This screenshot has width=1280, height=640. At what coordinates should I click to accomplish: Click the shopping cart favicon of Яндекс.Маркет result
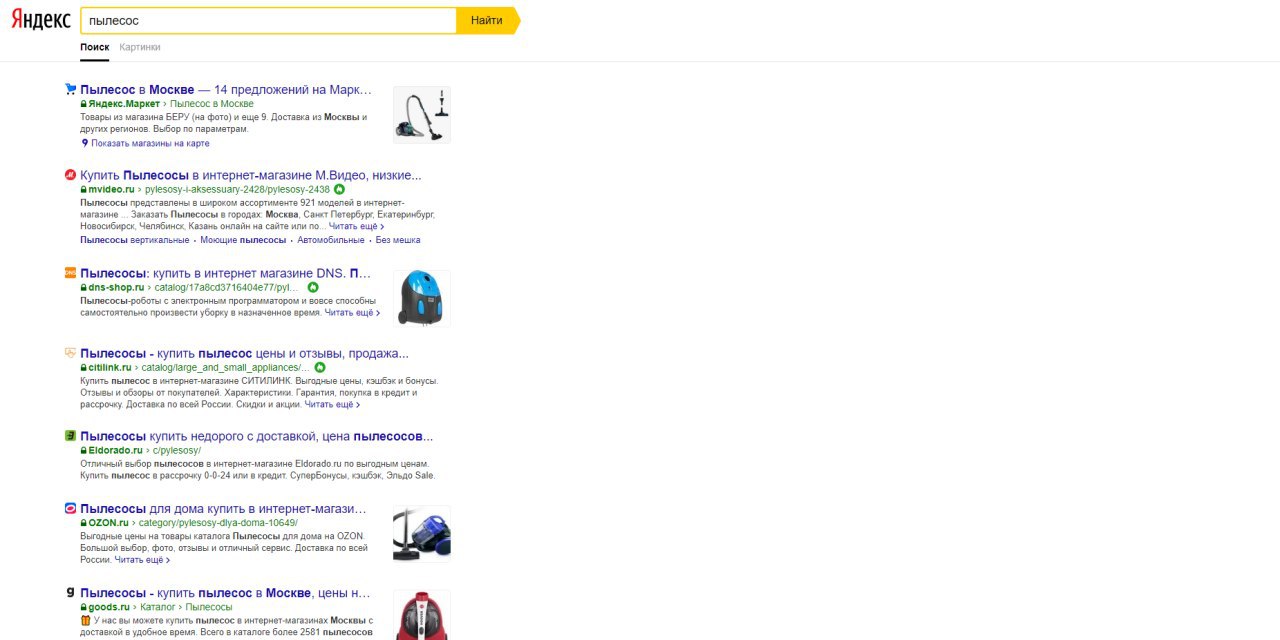click(70, 89)
